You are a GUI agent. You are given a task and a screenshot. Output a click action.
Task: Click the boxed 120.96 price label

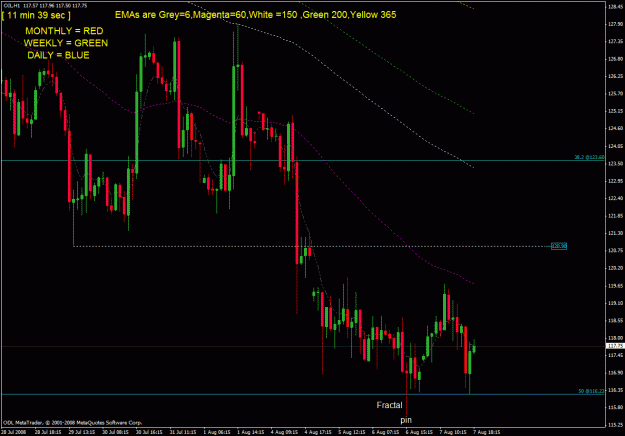pos(559,246)
